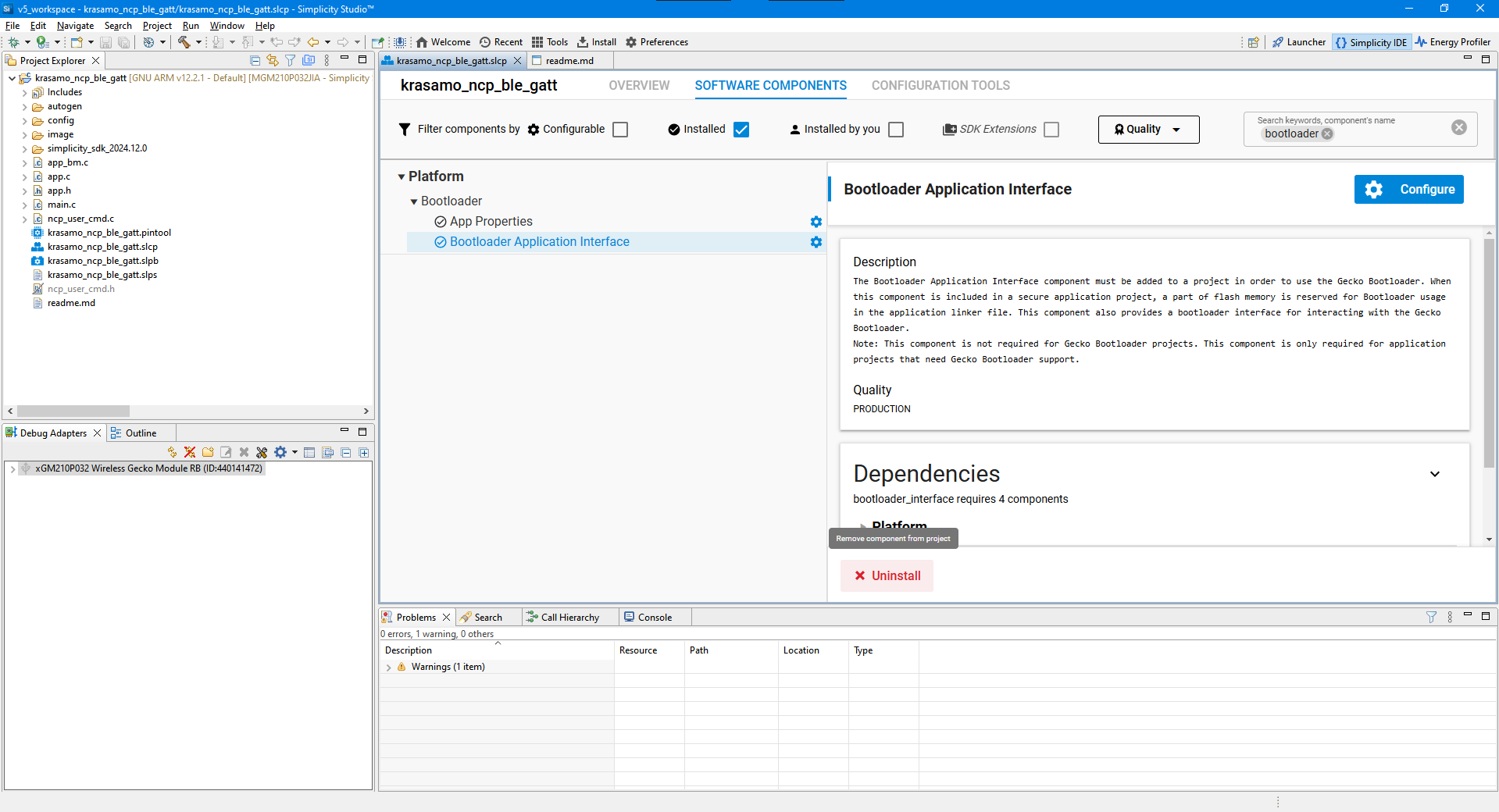1499x812 pixels.
Task: Switch to CONFIGURATION TOOLS tab
Action: tap(940, 86)
